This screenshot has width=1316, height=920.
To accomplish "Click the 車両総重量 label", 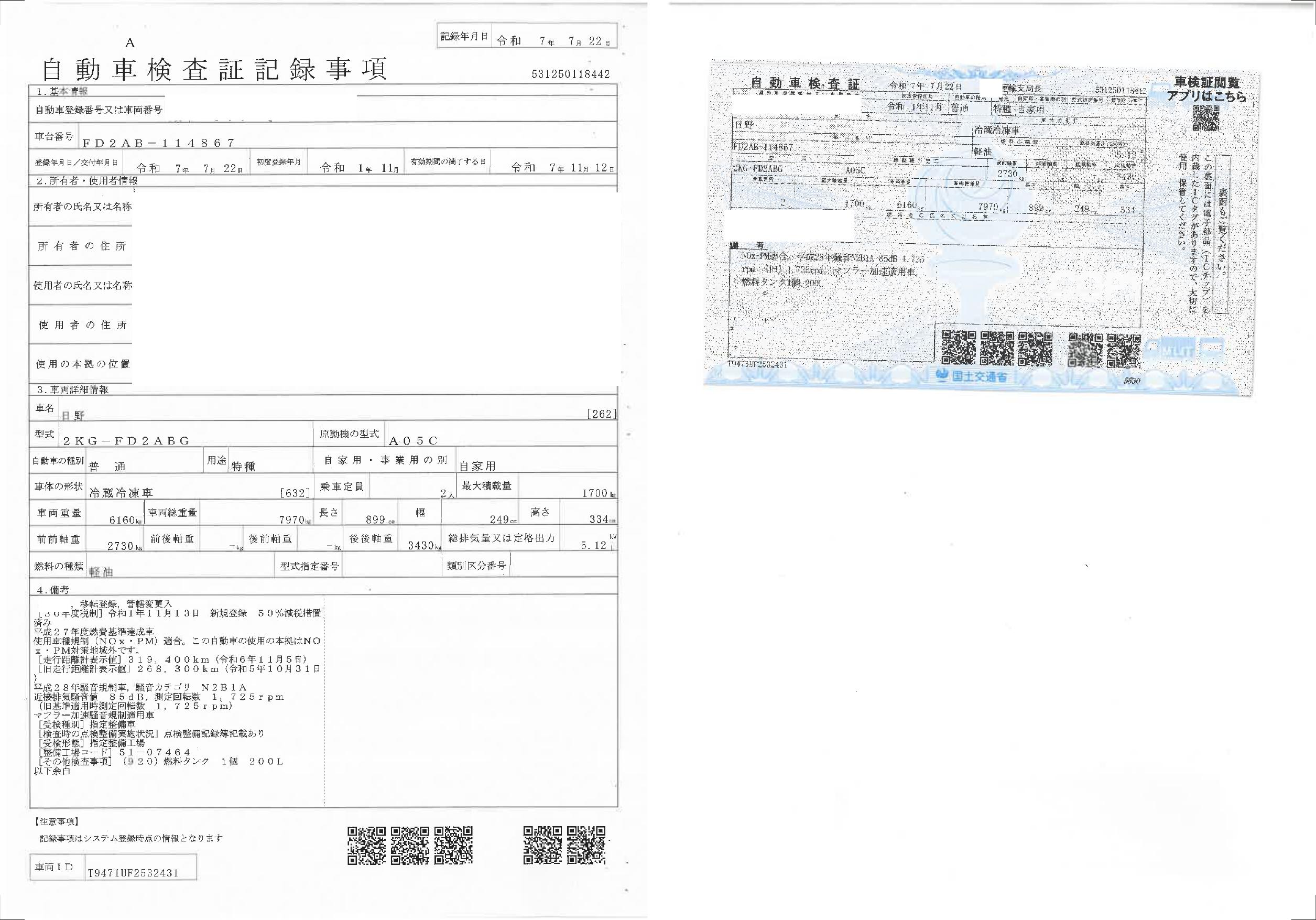I will pos(173,513).
